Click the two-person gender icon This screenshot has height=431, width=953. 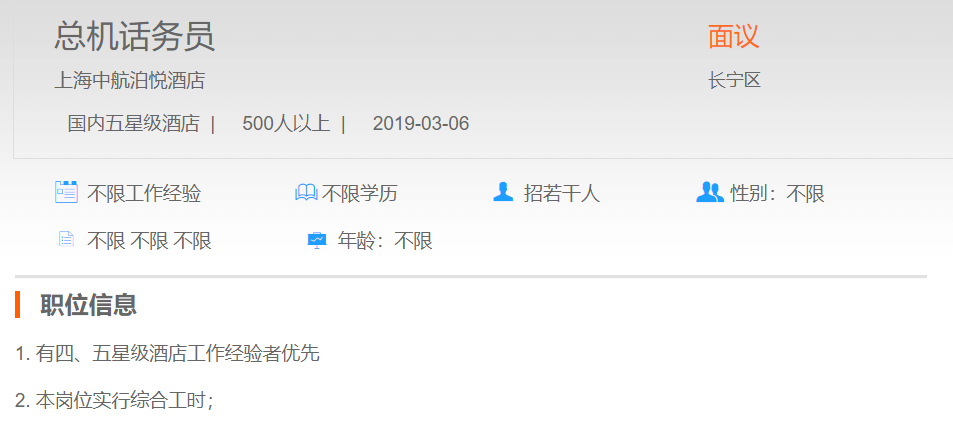click(x=710, y=192)
